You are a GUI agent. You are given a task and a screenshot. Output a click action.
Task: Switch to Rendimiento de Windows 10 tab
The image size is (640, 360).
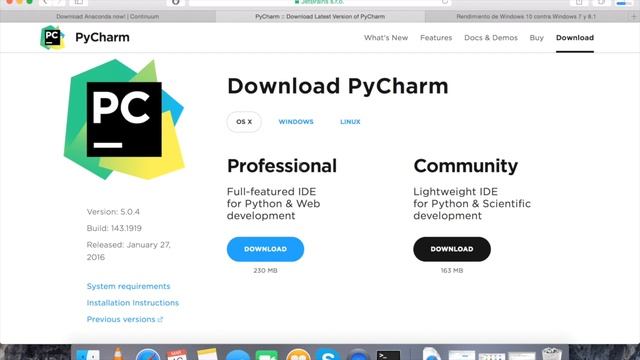pos(526,16)
